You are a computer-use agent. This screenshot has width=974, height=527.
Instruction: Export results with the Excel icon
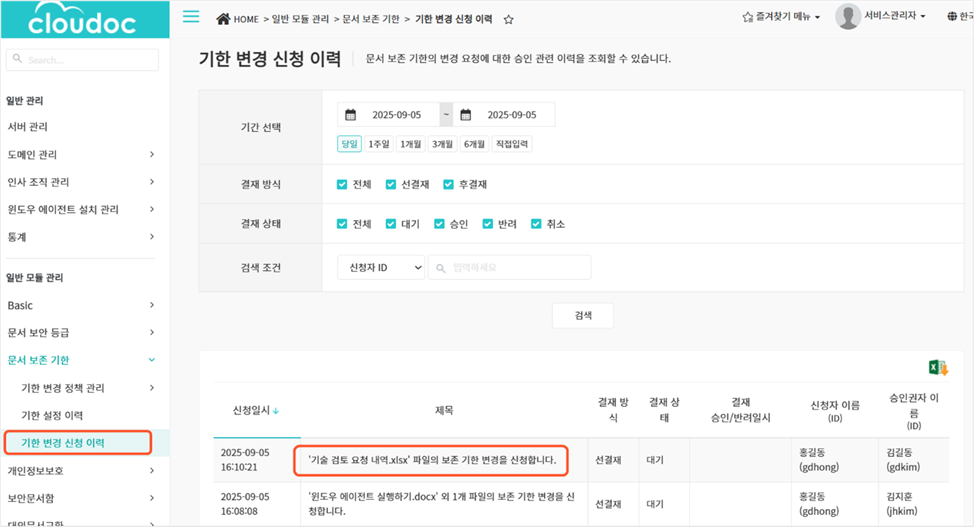tap(938, 368)
